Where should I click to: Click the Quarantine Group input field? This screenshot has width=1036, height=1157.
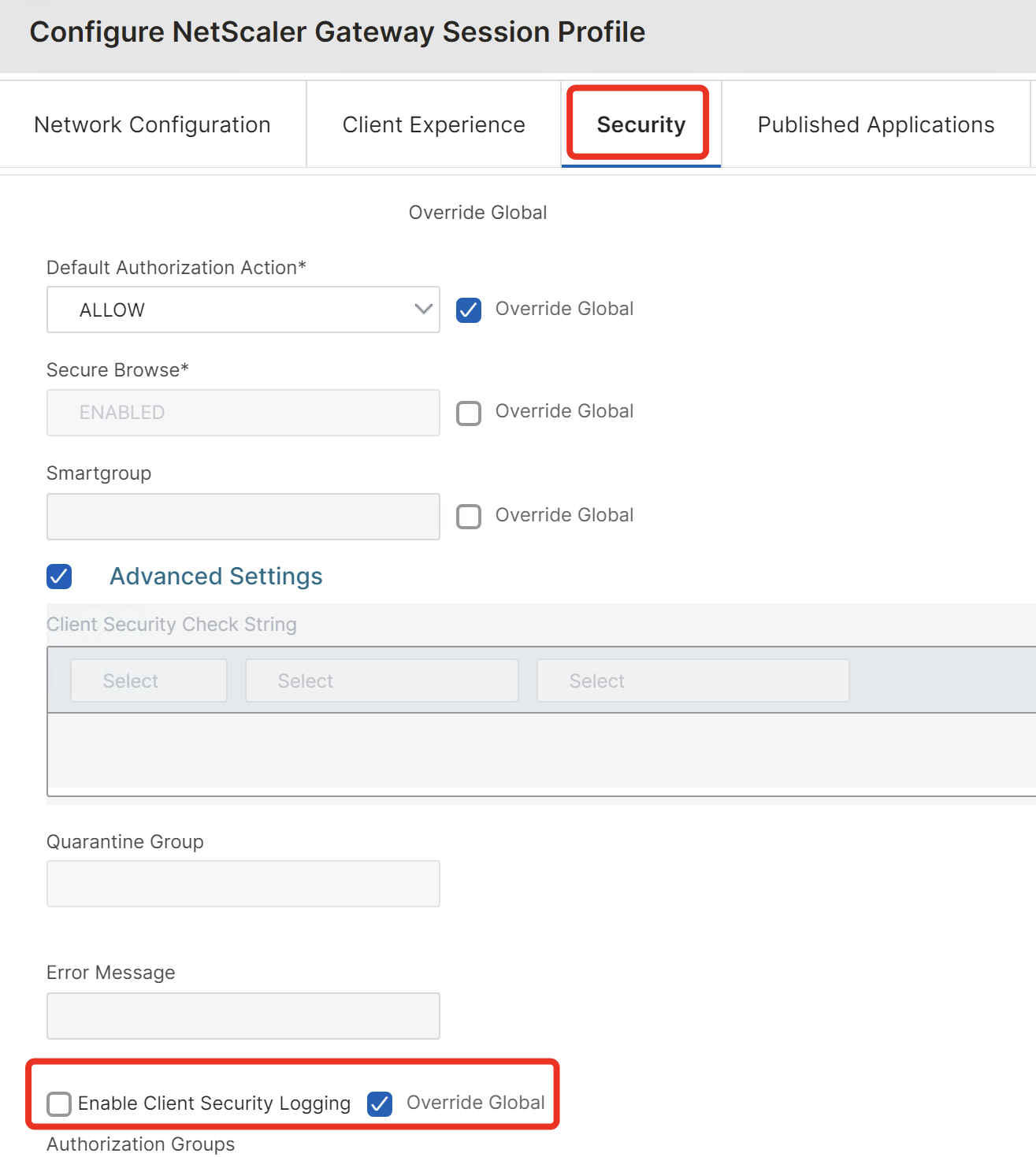coord(243,884)
